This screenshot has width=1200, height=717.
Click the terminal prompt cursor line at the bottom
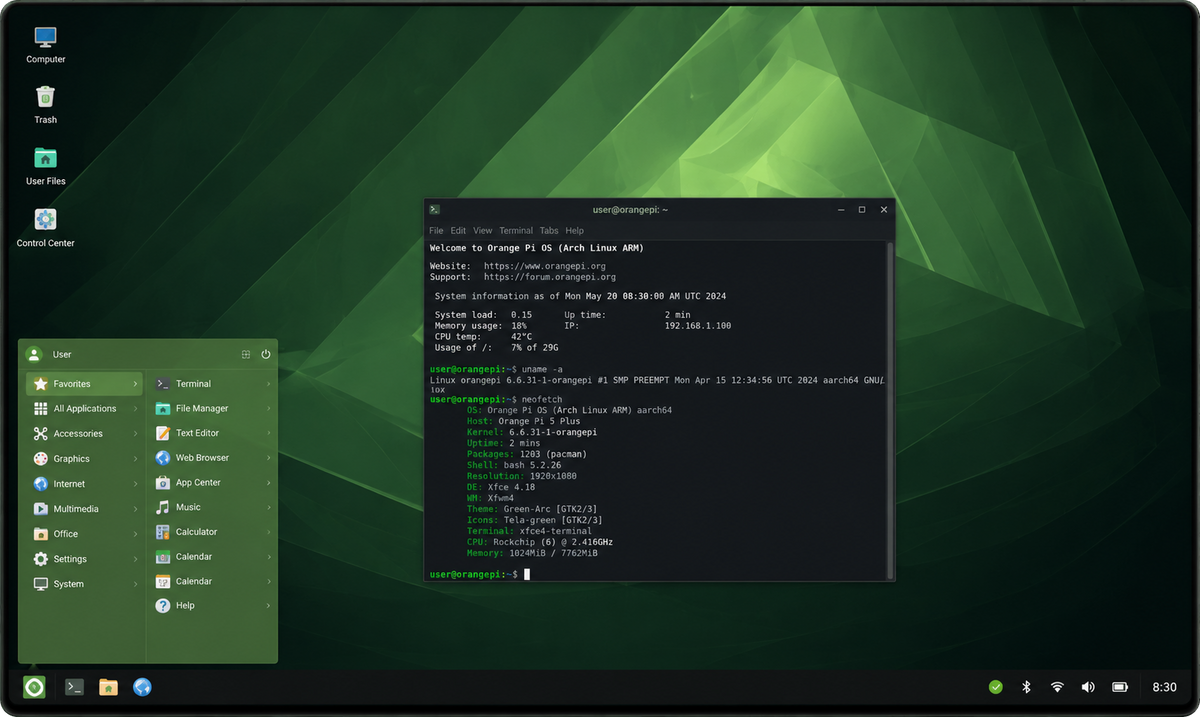tap(479, 575)
